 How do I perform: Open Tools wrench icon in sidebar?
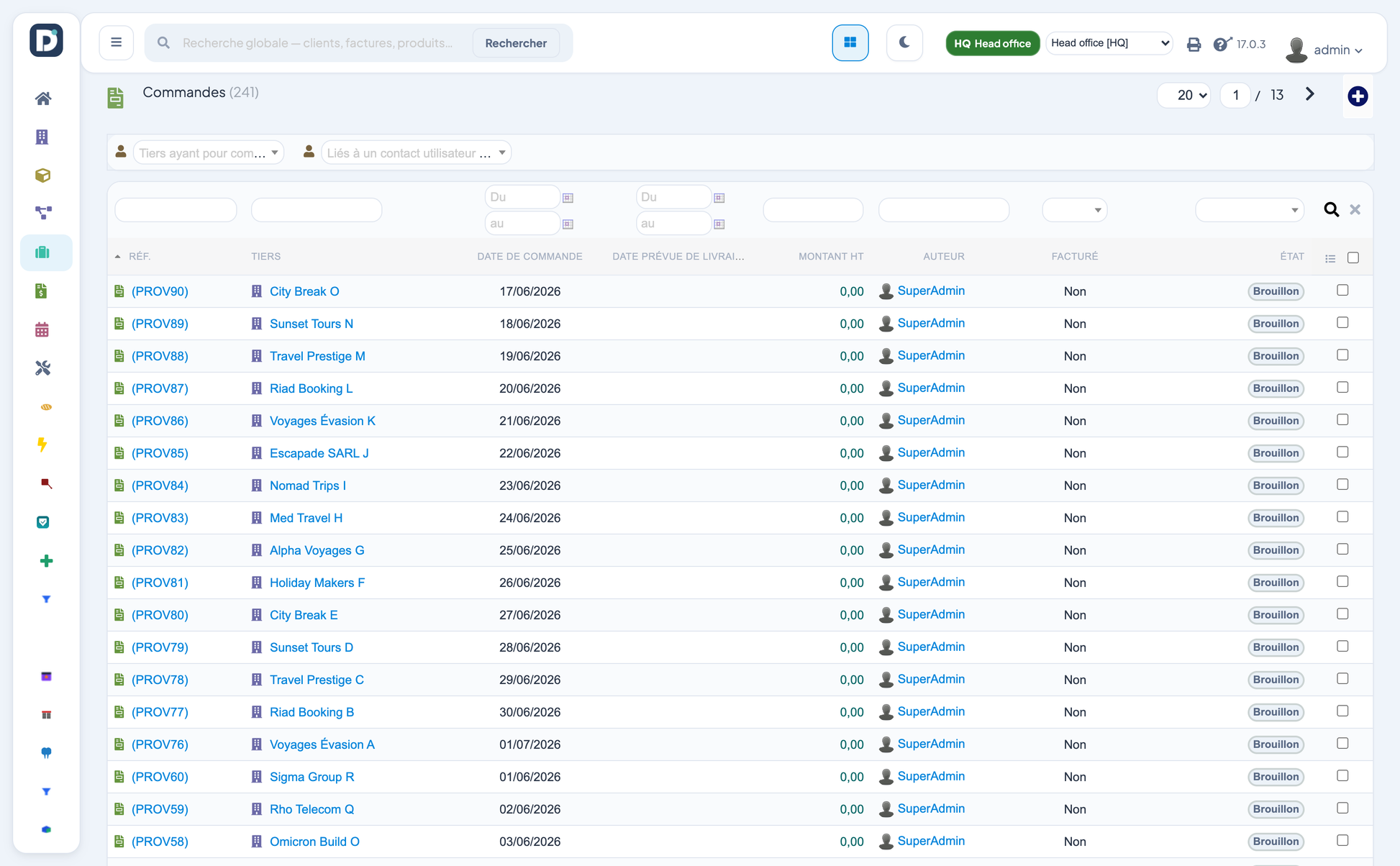[43, 368]
